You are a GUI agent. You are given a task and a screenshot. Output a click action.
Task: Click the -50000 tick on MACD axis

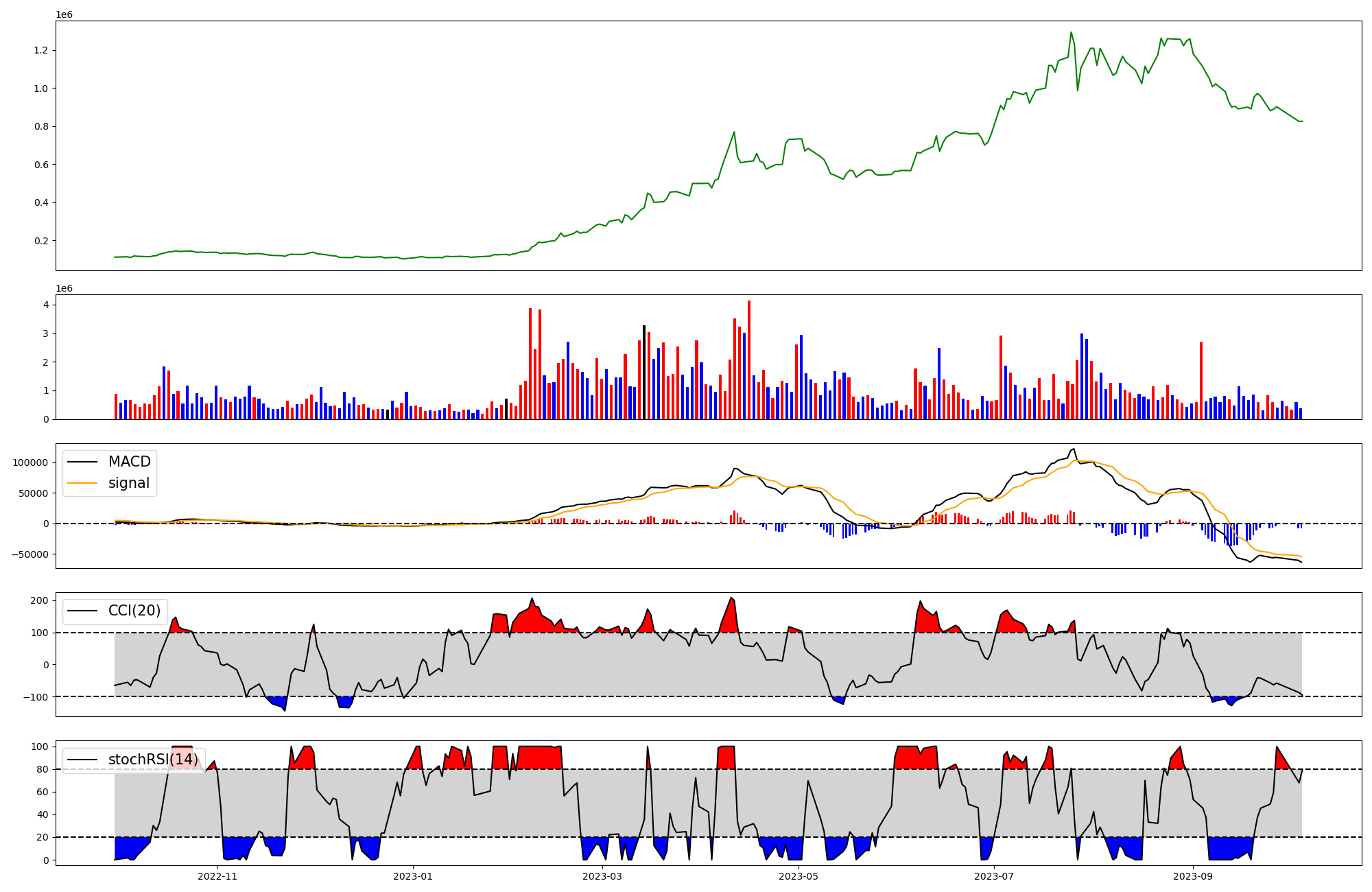(x=29, y=554)
